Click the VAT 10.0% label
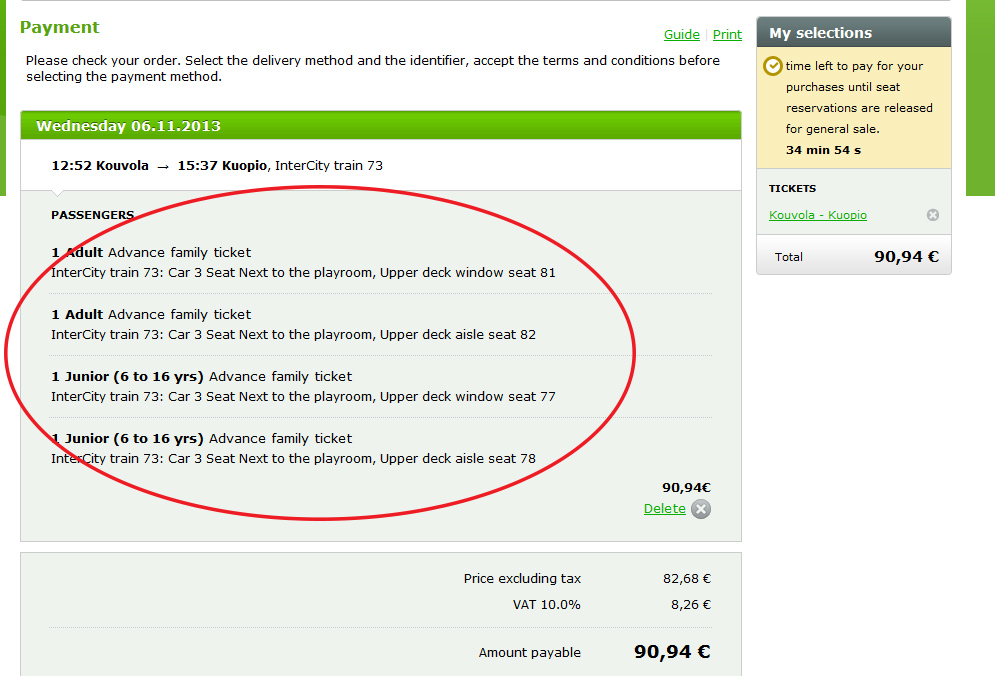The image size is (995, 676). [x=546, y=604]
